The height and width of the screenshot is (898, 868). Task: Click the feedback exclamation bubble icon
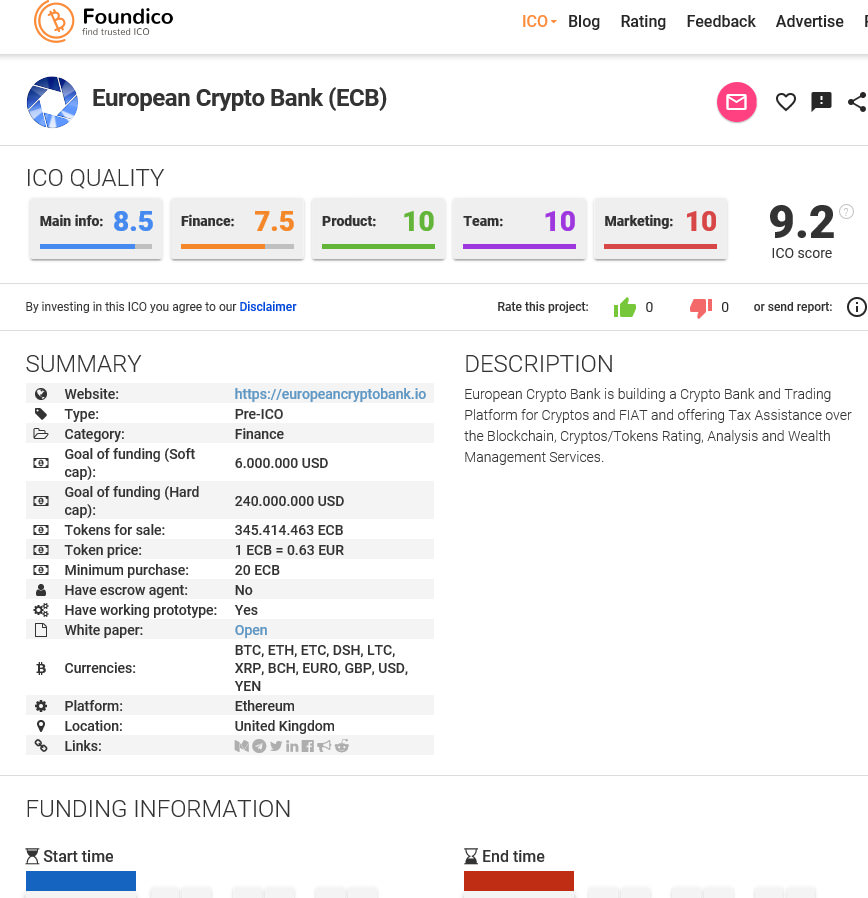coord(821,101)
